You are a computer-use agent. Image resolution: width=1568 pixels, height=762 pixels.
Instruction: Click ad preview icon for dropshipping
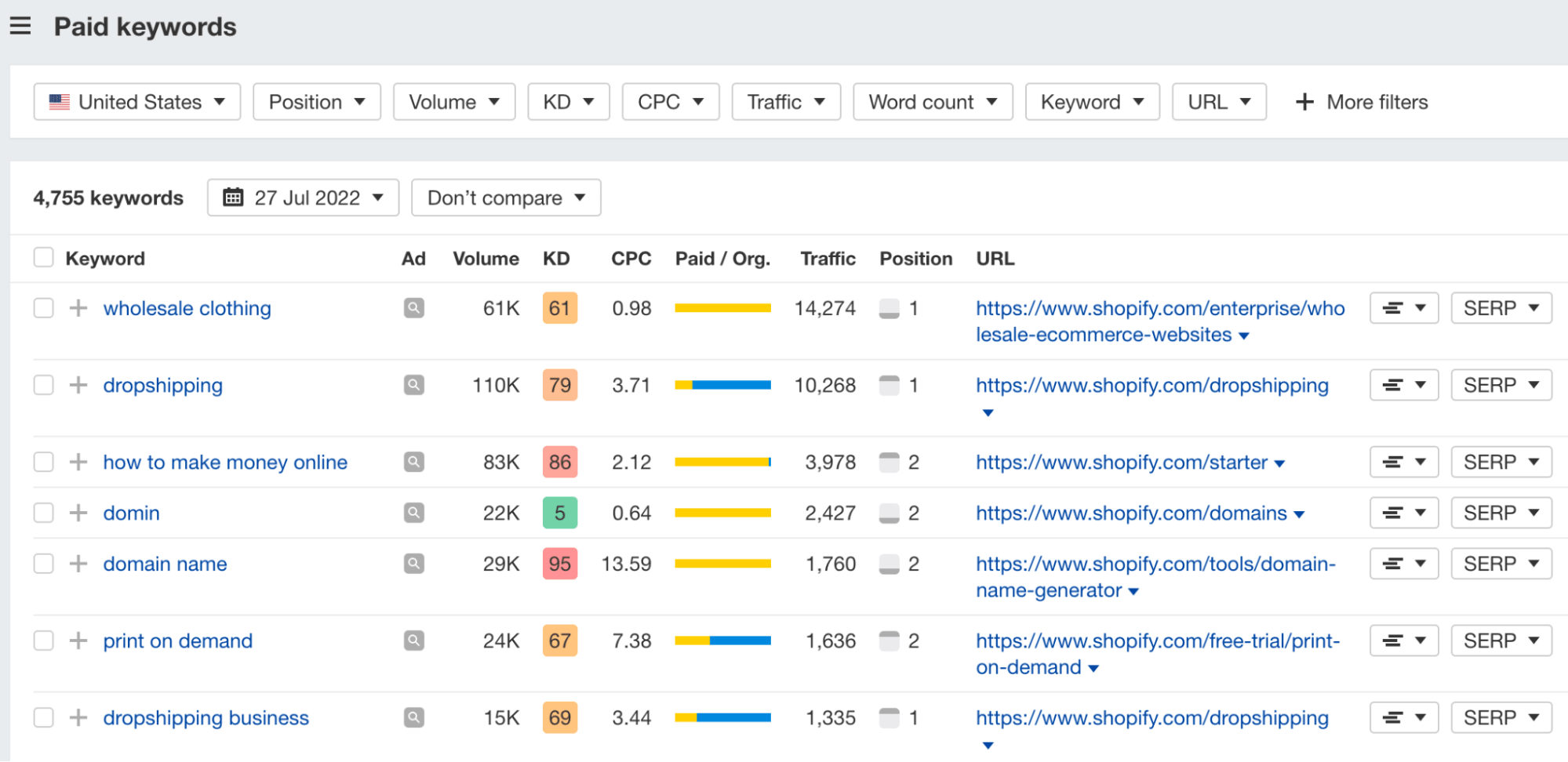pos(414,385)
